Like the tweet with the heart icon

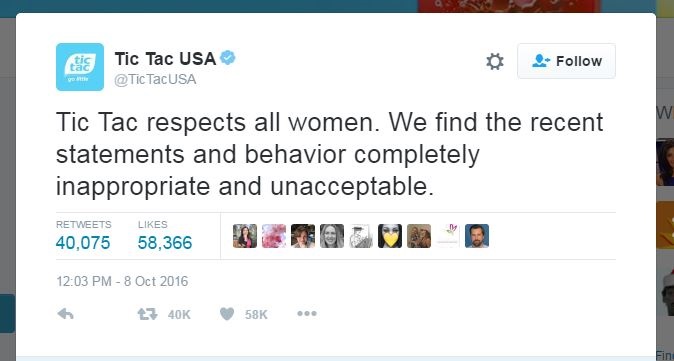point(227,315)
